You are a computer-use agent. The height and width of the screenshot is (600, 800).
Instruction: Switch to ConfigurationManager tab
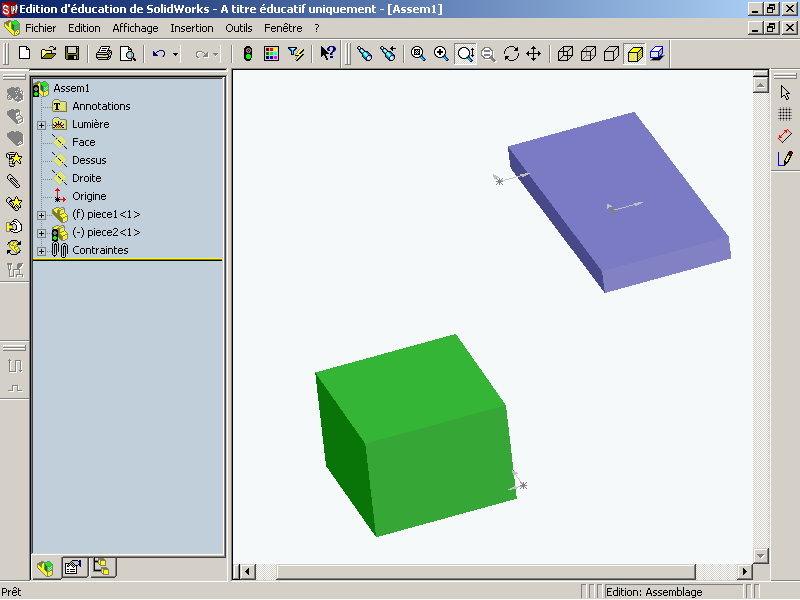pyautogui.click(x=103, y=567)
